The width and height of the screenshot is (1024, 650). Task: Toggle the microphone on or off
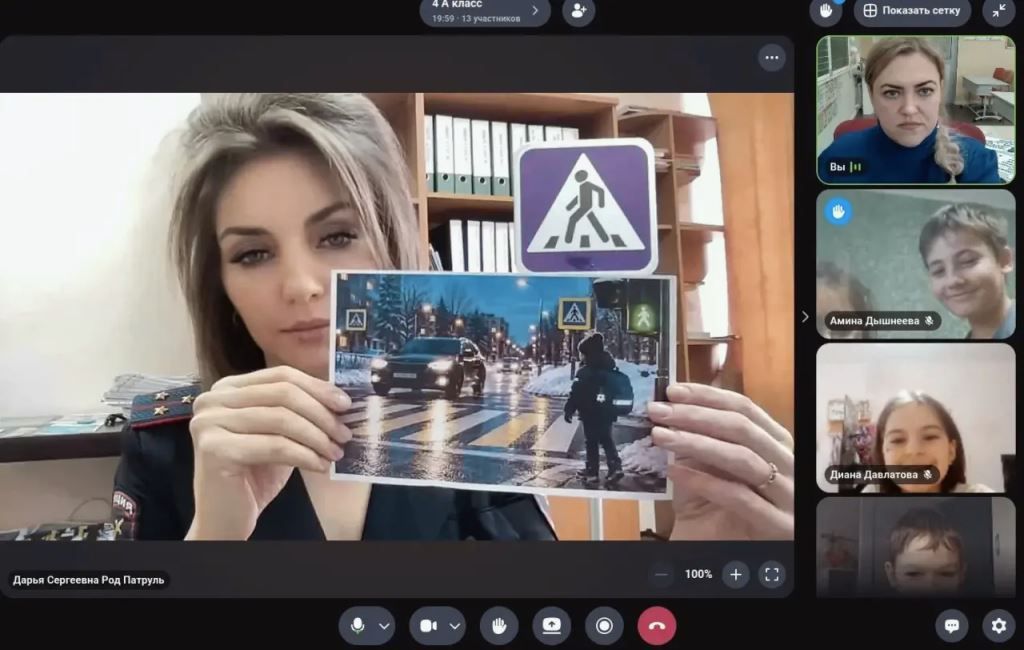[x=357, y=626]
